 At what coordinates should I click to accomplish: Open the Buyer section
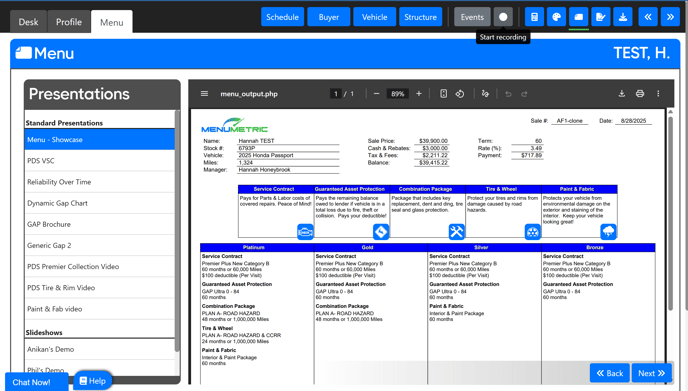point(329,17)
